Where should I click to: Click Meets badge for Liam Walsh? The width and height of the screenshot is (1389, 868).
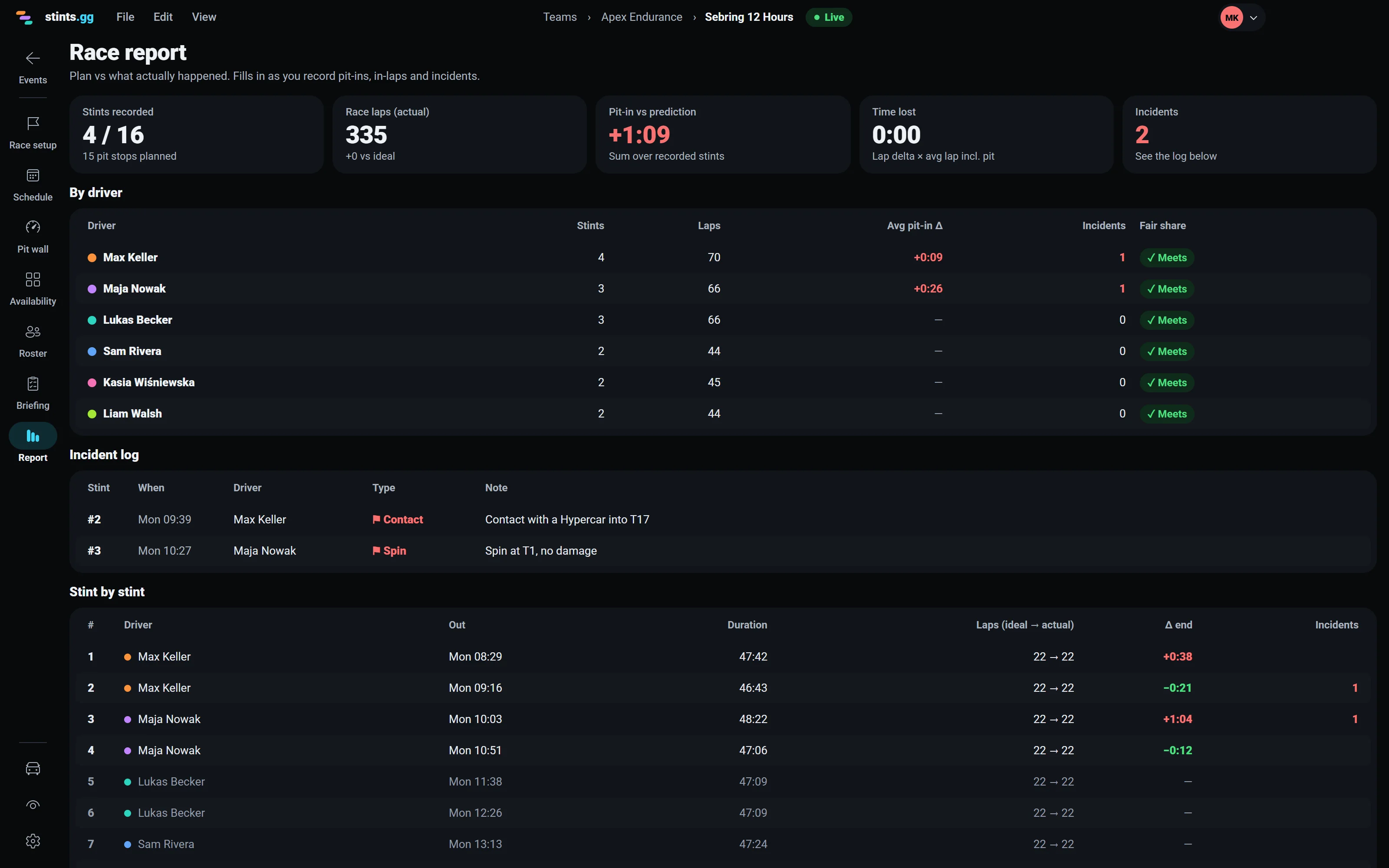(1167, 414)
